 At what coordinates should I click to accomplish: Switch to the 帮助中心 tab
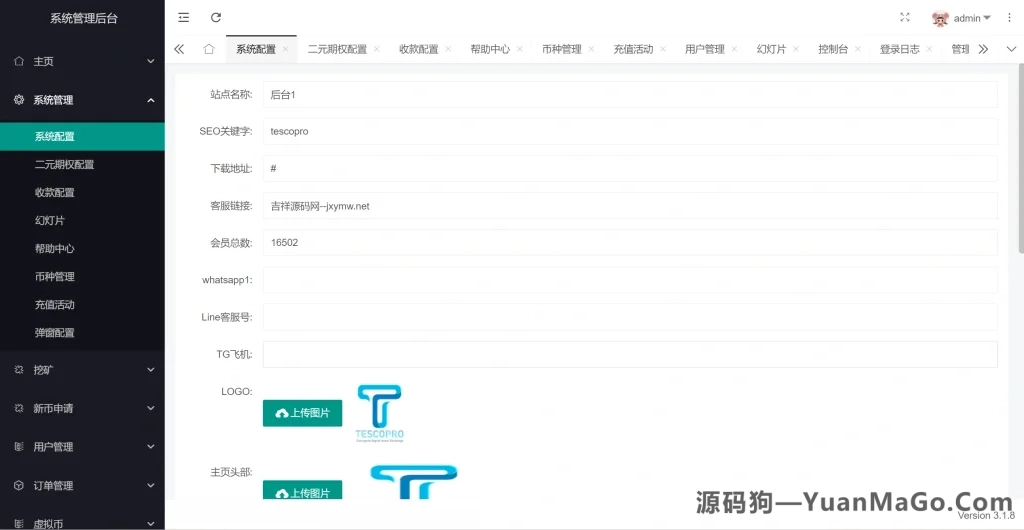[x=490, y=49]
